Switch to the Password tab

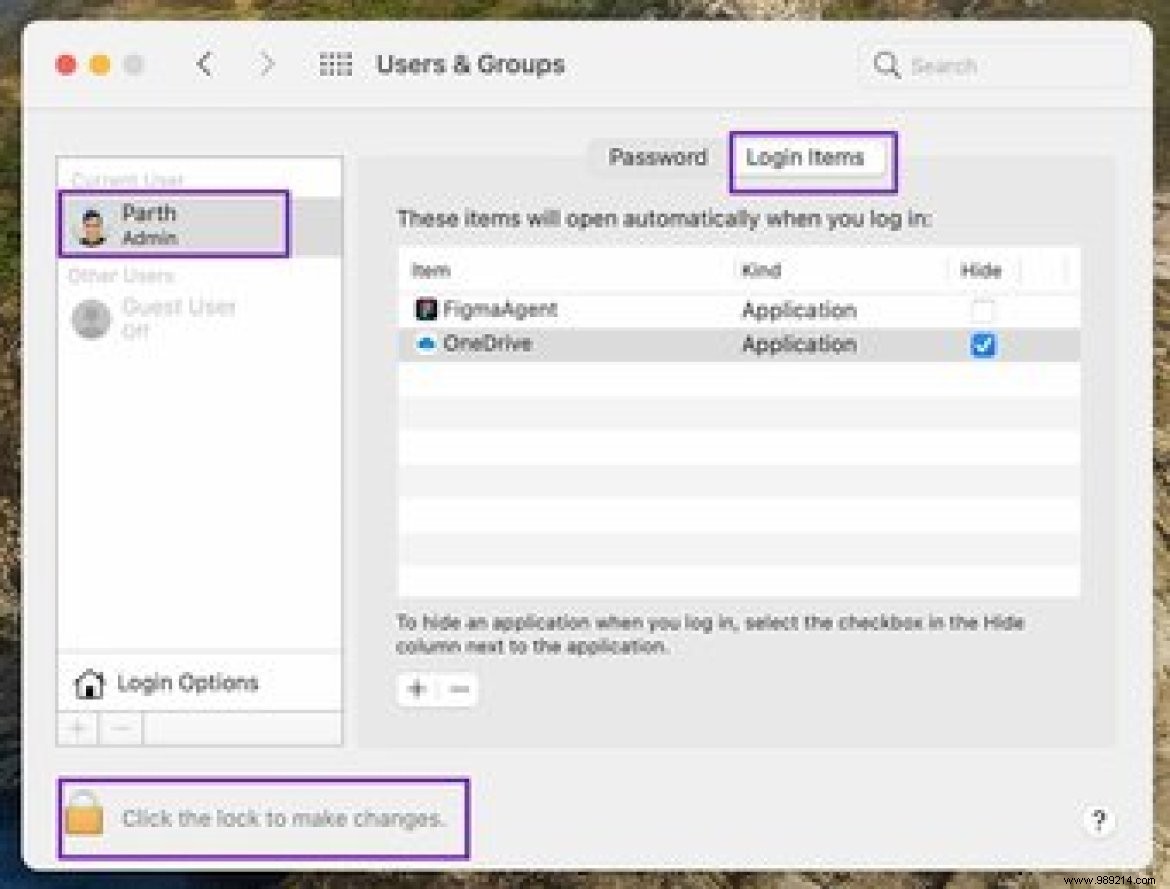[x=657, y=157]
